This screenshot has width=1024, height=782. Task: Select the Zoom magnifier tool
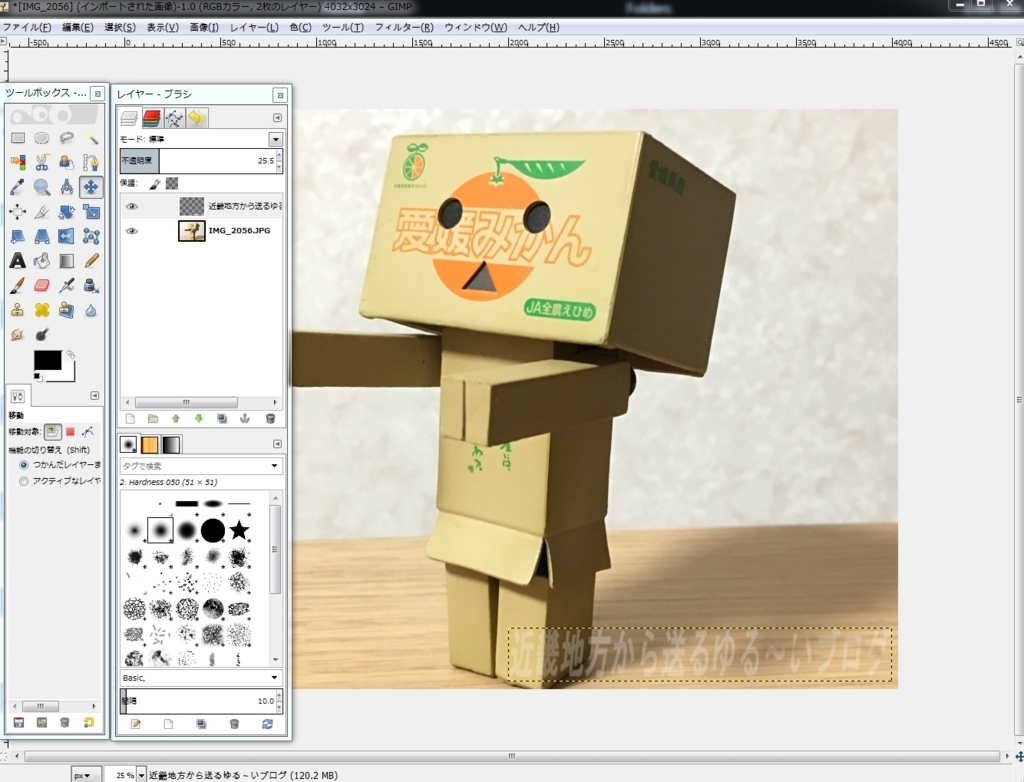42,187
